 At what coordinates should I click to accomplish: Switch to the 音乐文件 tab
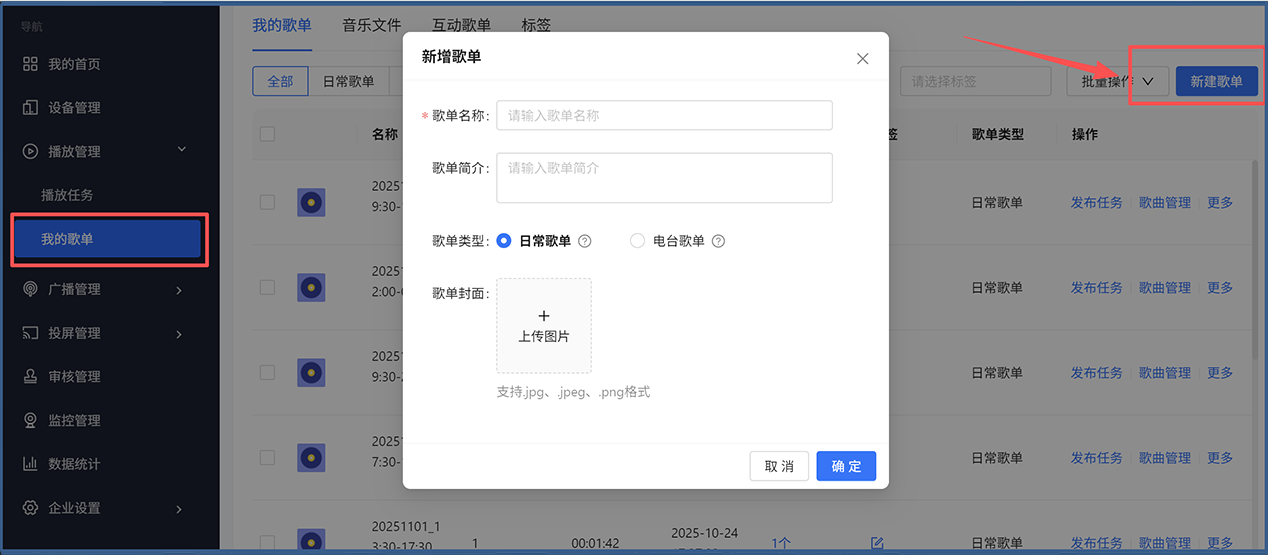coord(371,25)
